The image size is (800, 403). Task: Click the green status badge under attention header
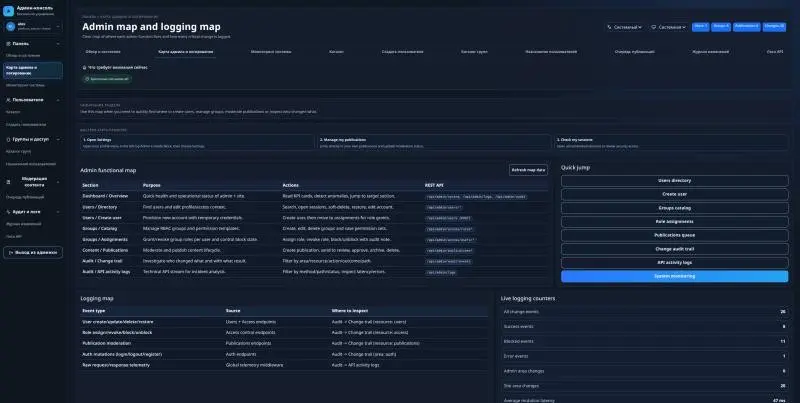tap(107, 79)
